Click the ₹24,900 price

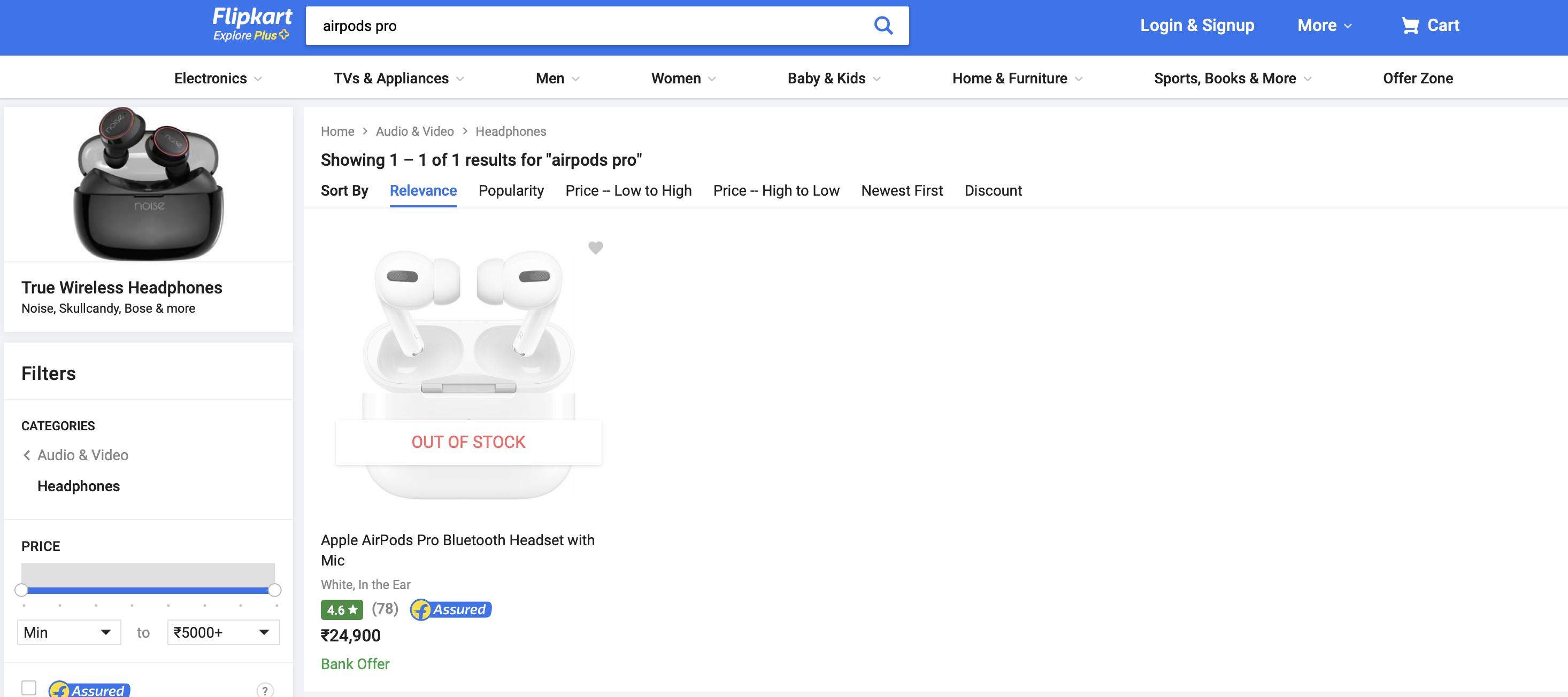(x=351, y=636)
